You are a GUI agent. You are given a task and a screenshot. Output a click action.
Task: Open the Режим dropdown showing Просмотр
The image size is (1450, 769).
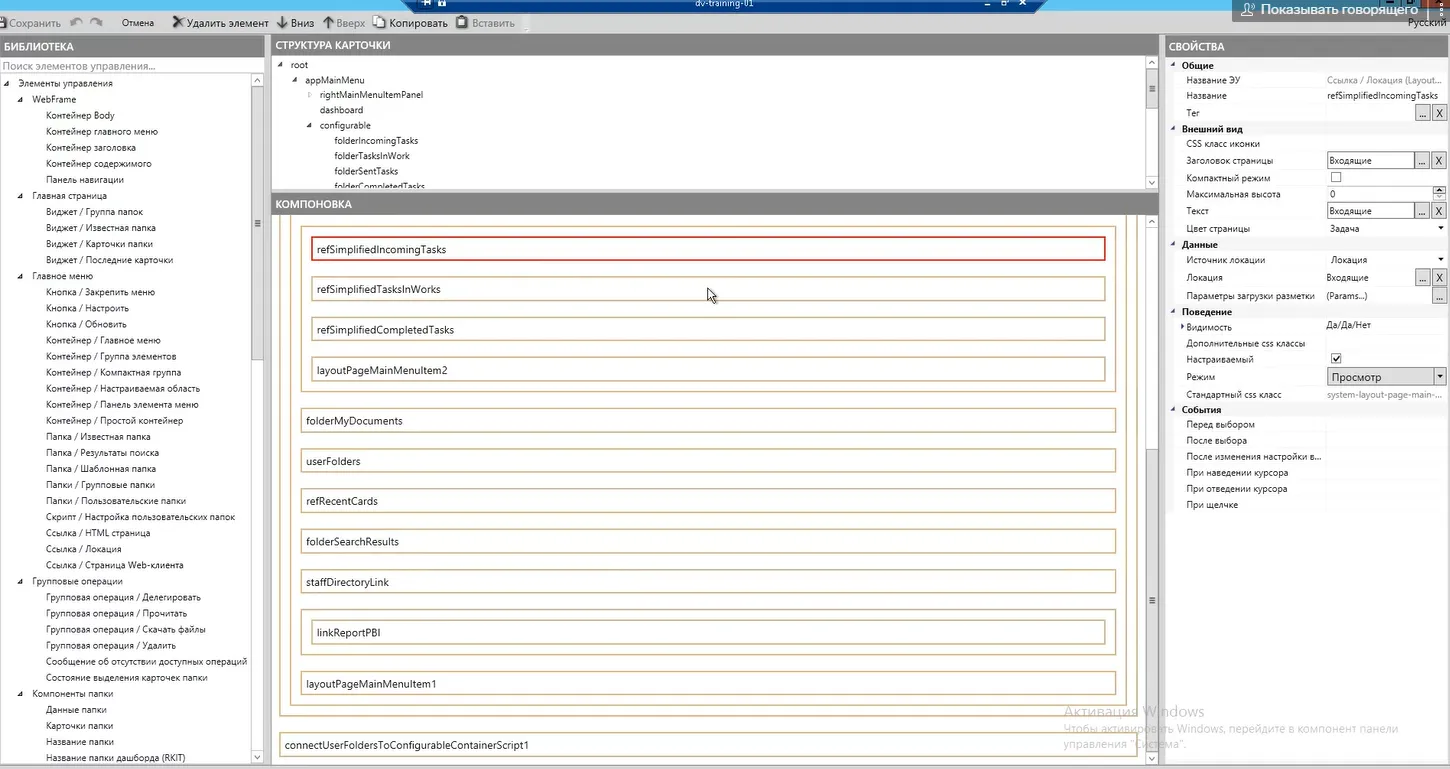pyautogui.click(x=1439, y=377)
